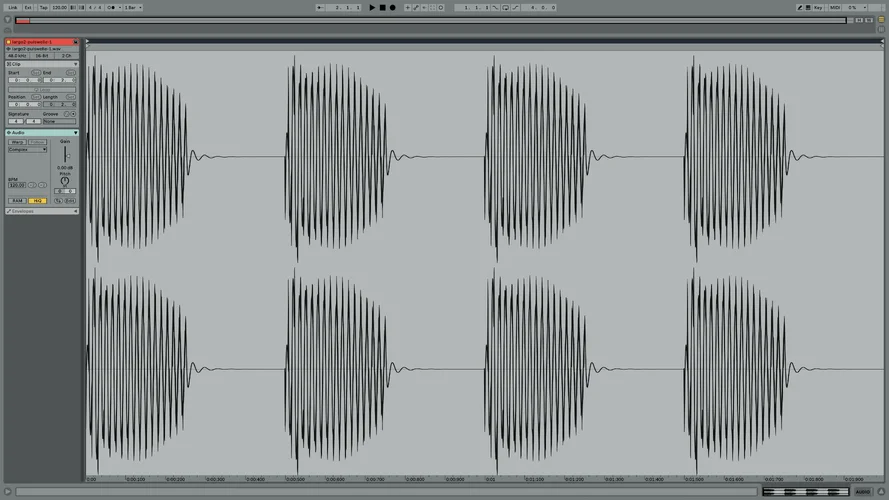Image resolution: width=889 pixels, height=500 pixels.
Task: Toggle the Punch-Out switch icon
Action: [515, 8]
